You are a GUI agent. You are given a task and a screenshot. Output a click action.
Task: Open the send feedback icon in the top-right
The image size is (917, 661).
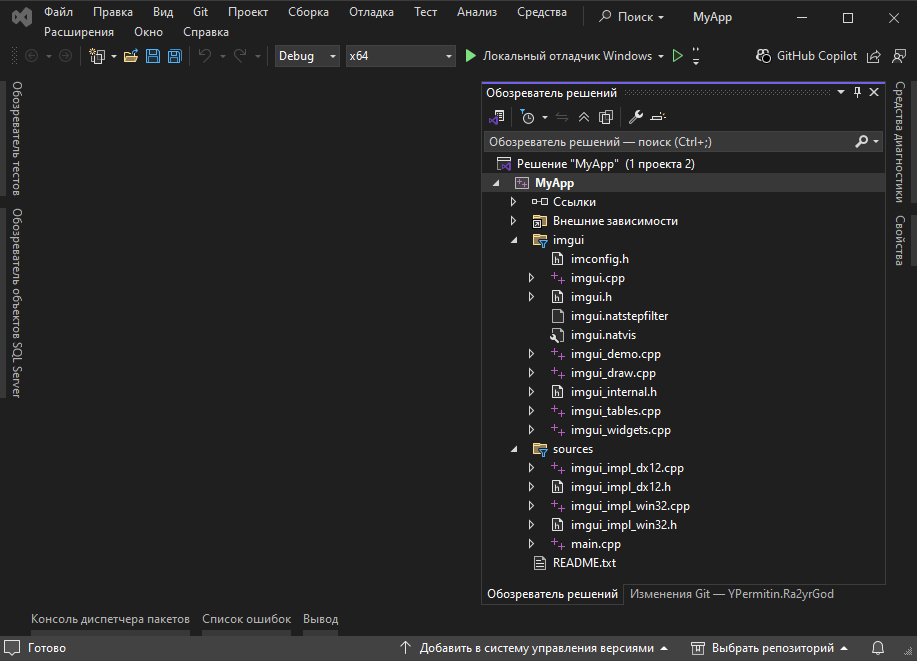pos(899,56)
